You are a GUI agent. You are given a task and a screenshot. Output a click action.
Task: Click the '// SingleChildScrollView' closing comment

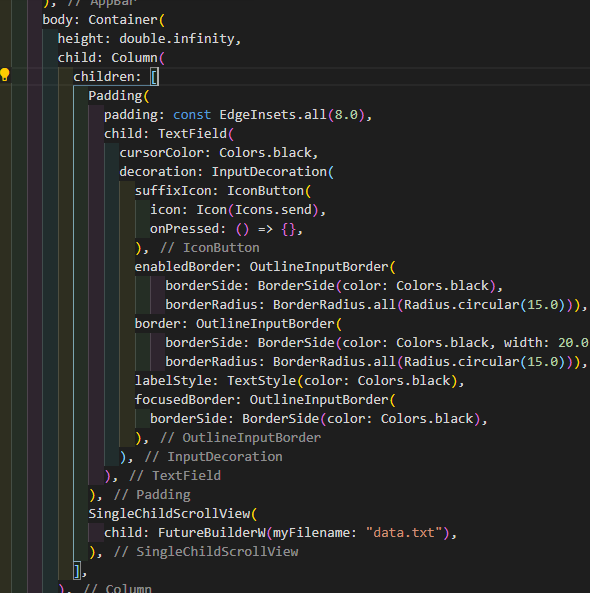click(x=206, y=551)
